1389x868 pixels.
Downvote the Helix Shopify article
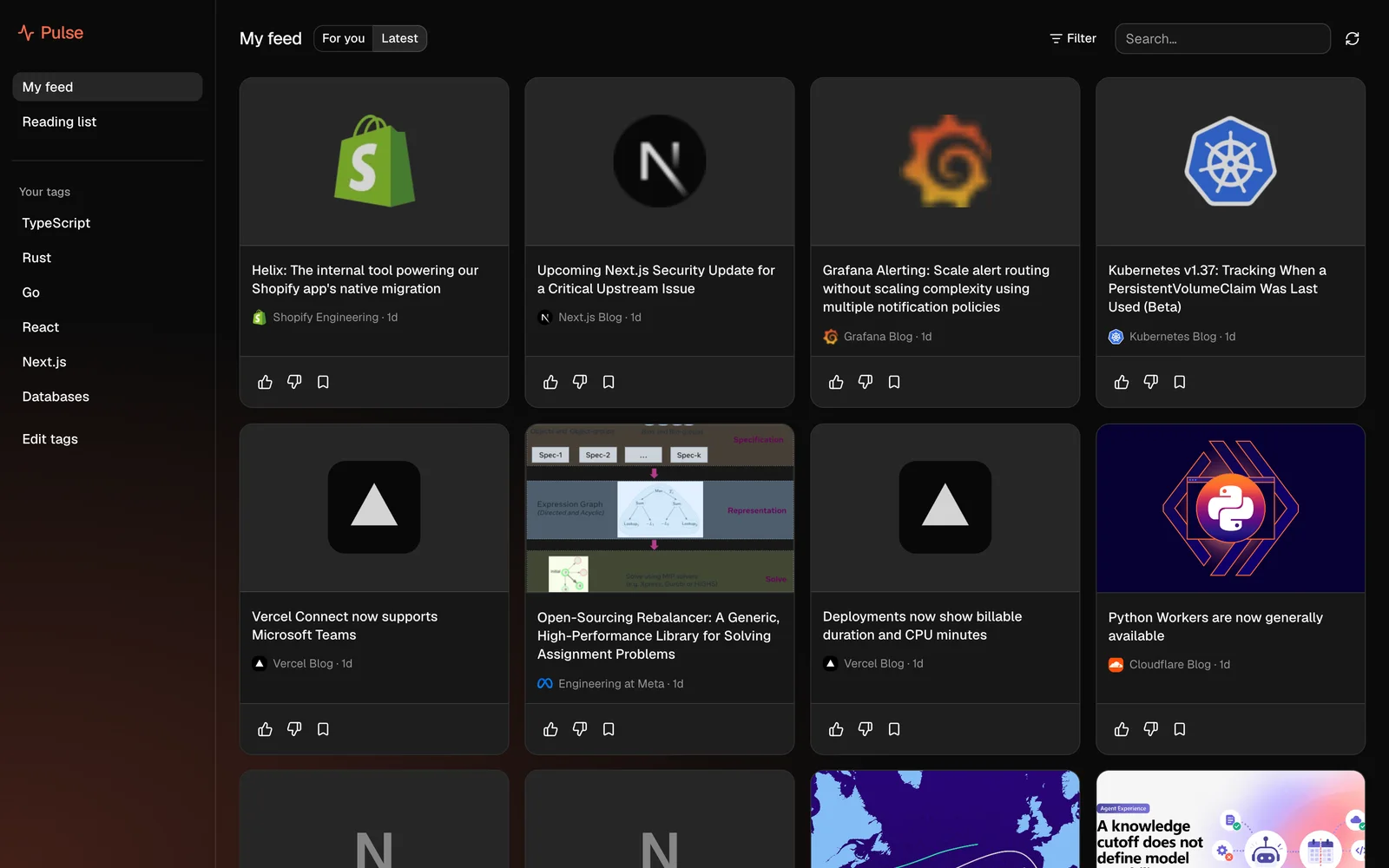(x=294, y=382)
